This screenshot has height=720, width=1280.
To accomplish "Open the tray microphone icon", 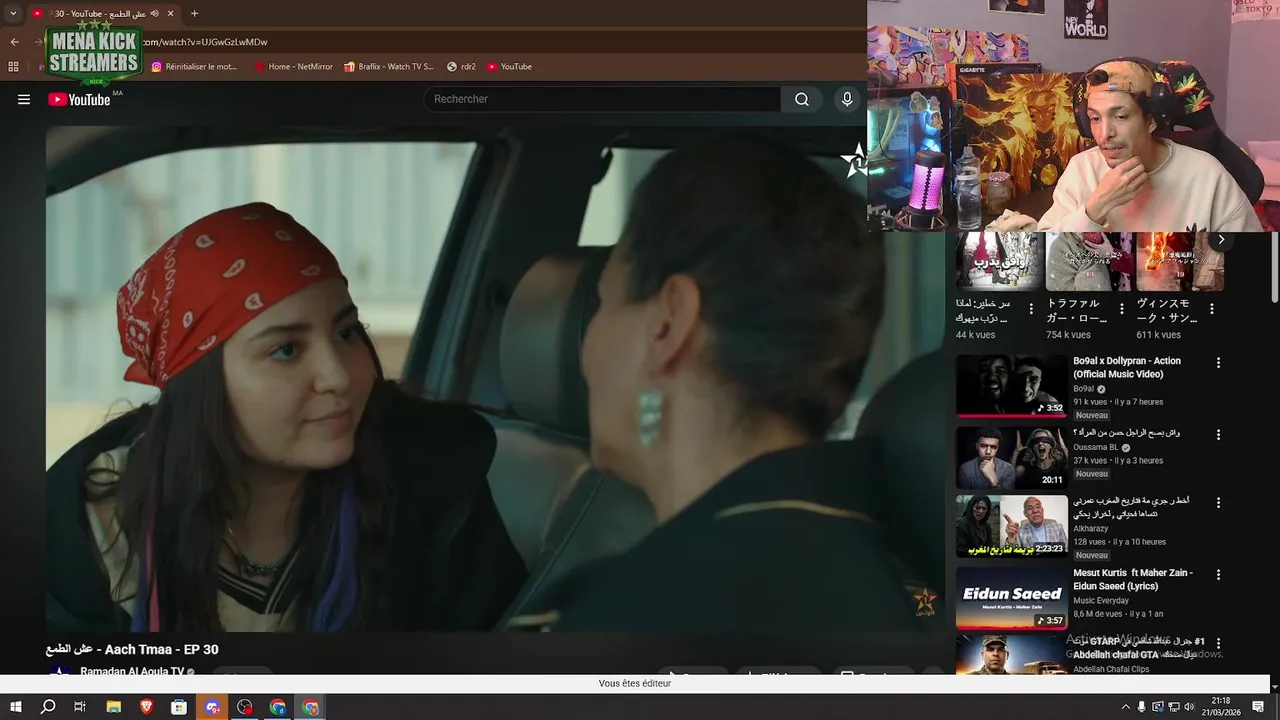I will [1142, 707].
